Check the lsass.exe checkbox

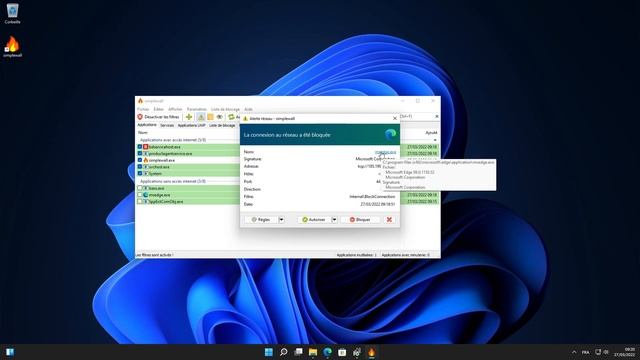click(x=140, y=188)
